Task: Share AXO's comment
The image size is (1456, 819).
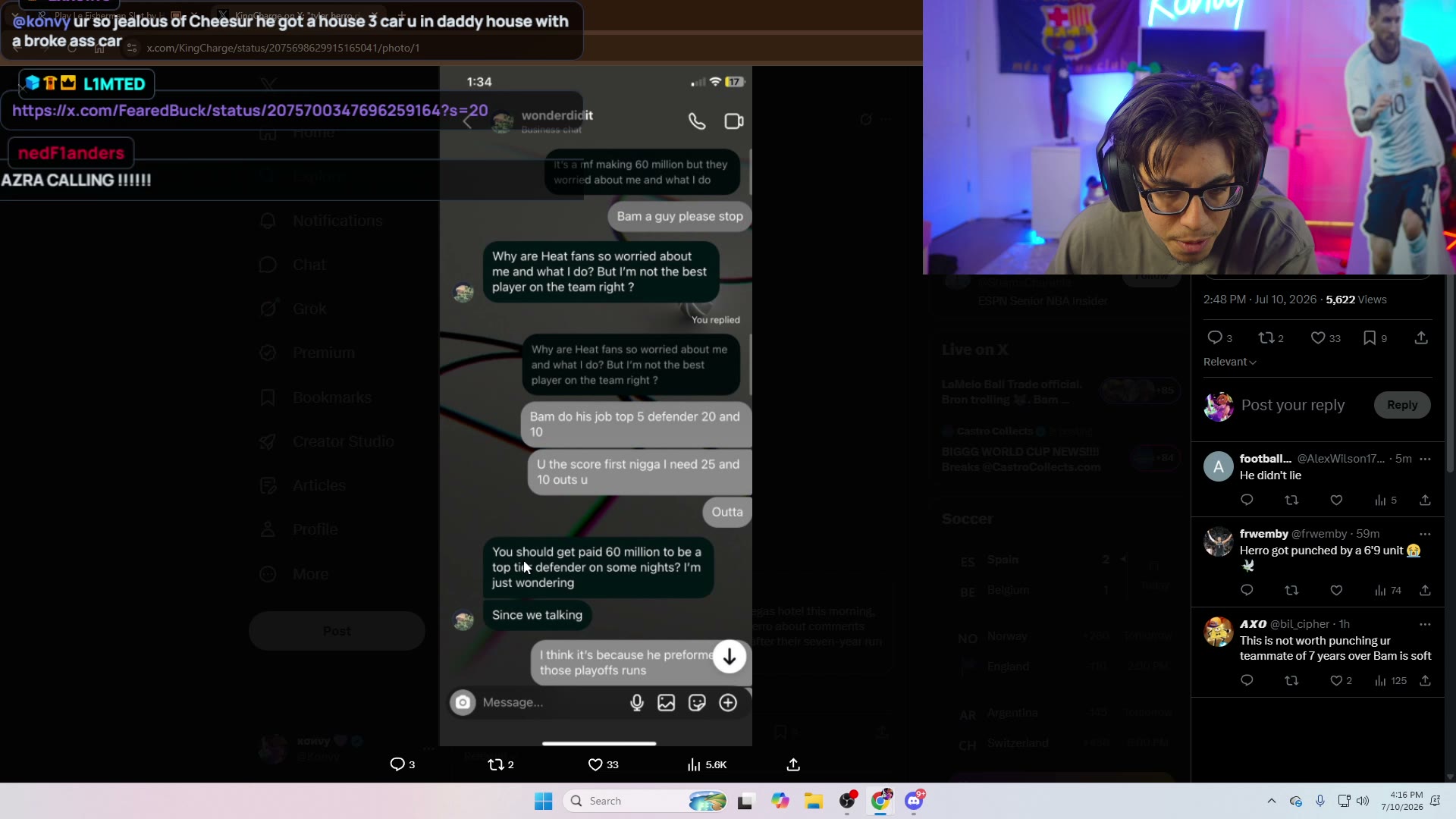Action: point(1425,681)
